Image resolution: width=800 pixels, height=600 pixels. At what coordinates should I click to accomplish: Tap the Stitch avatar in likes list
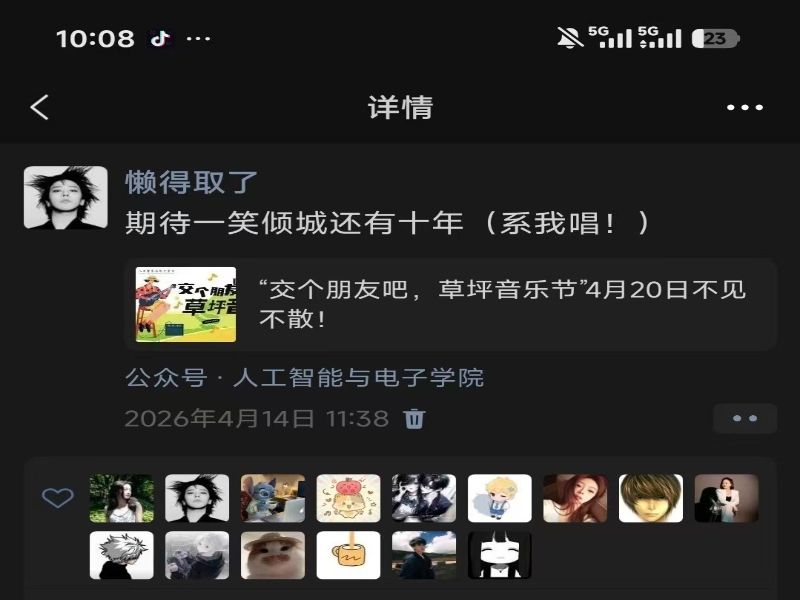coord(273,498)
